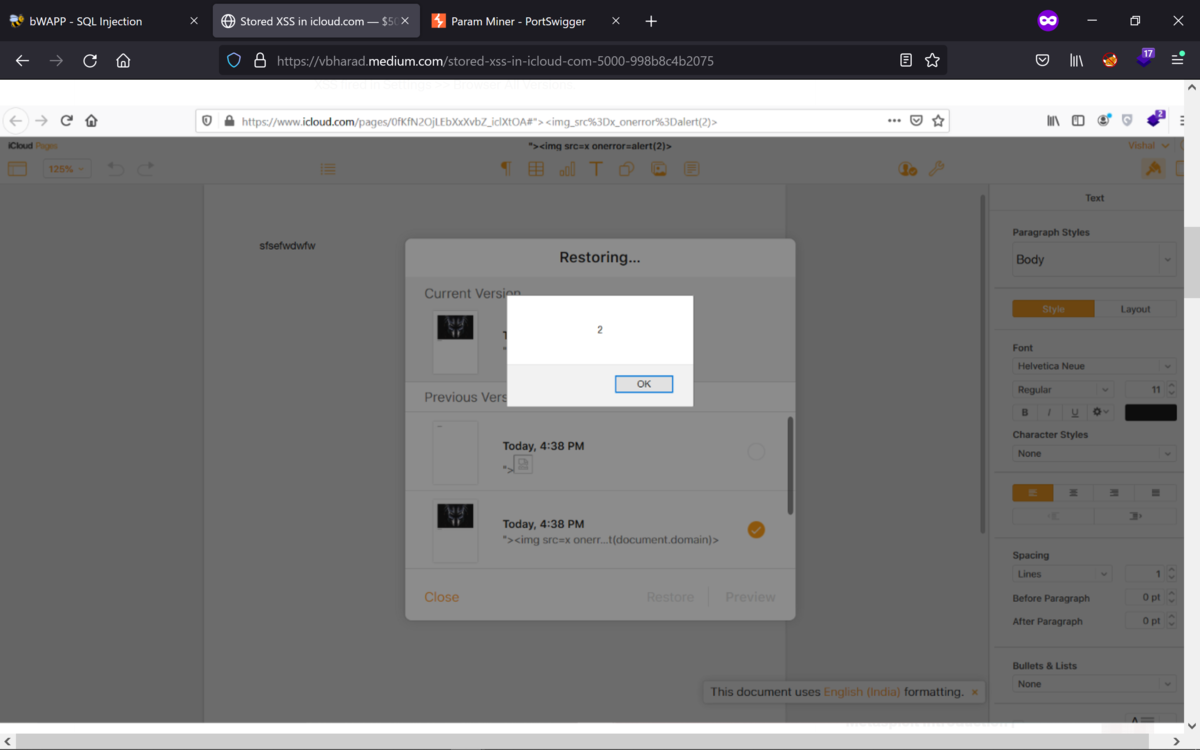Image resolution: width=1200 pixels, height=750 pixels.
Task: Close the Param Miner - PortSwigger tab
Action: click(x=615, y=21)
